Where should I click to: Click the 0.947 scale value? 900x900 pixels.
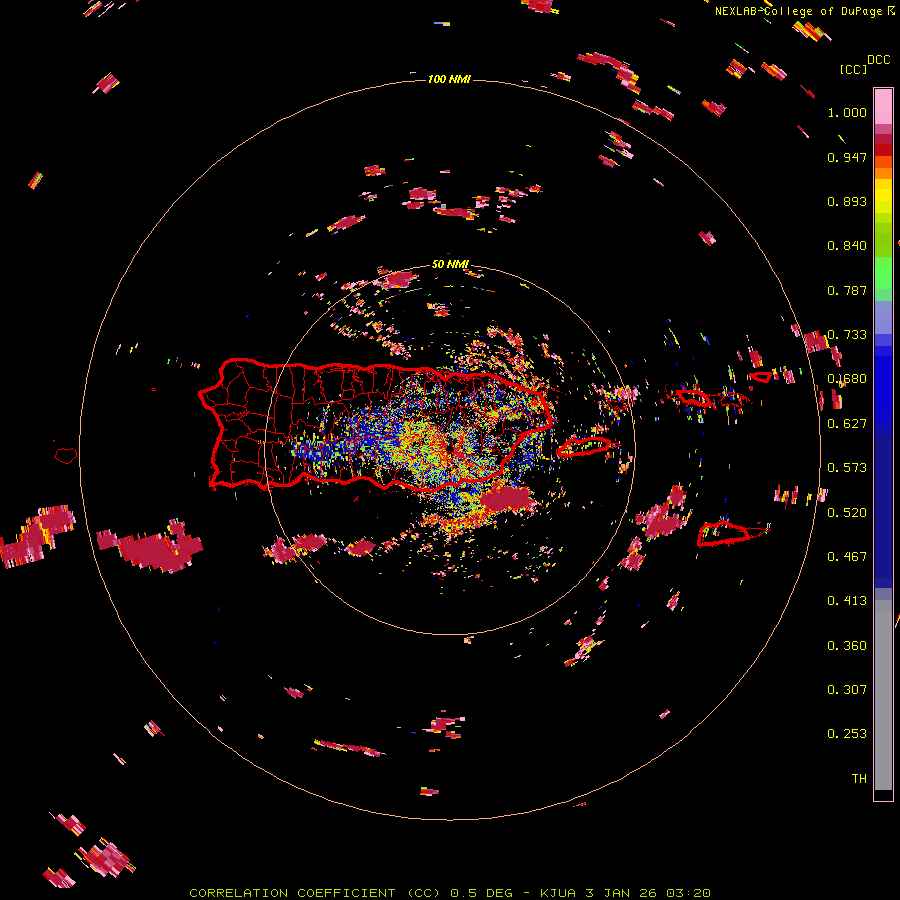coord(847,157)
